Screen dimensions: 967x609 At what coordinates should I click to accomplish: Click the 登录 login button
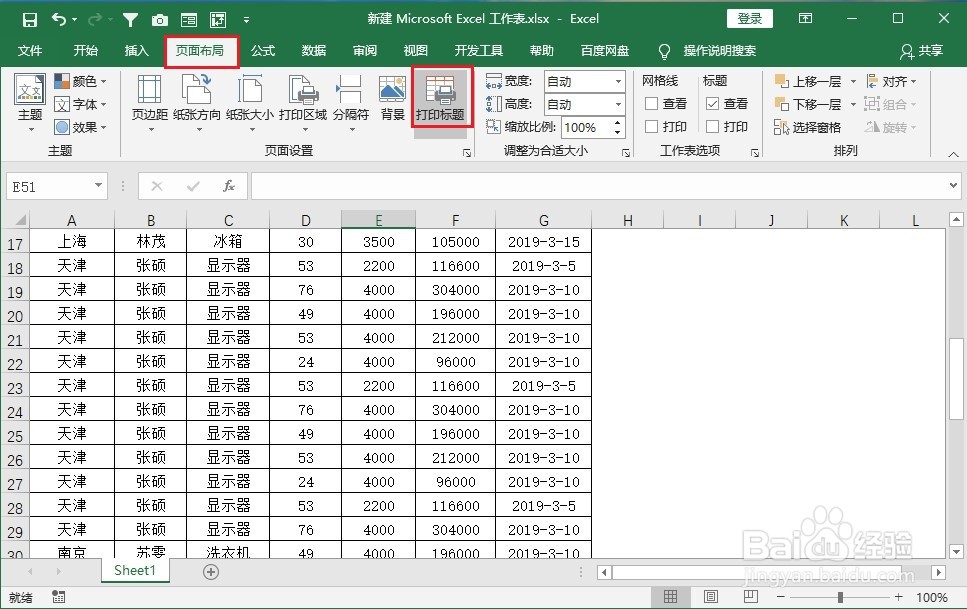click(750, 19)
